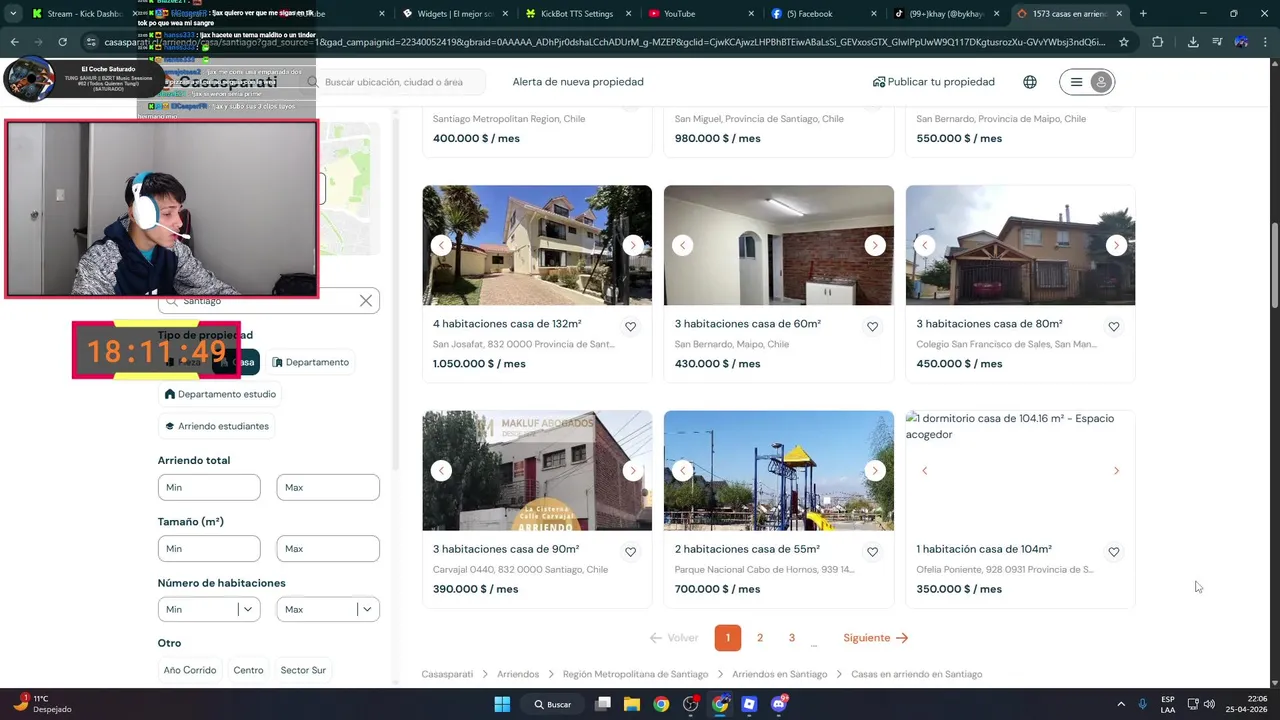Screen dimensions: 1280x720
Task: Open Arriendos en Santiago breadcrumb
Action: coord(780,674)
